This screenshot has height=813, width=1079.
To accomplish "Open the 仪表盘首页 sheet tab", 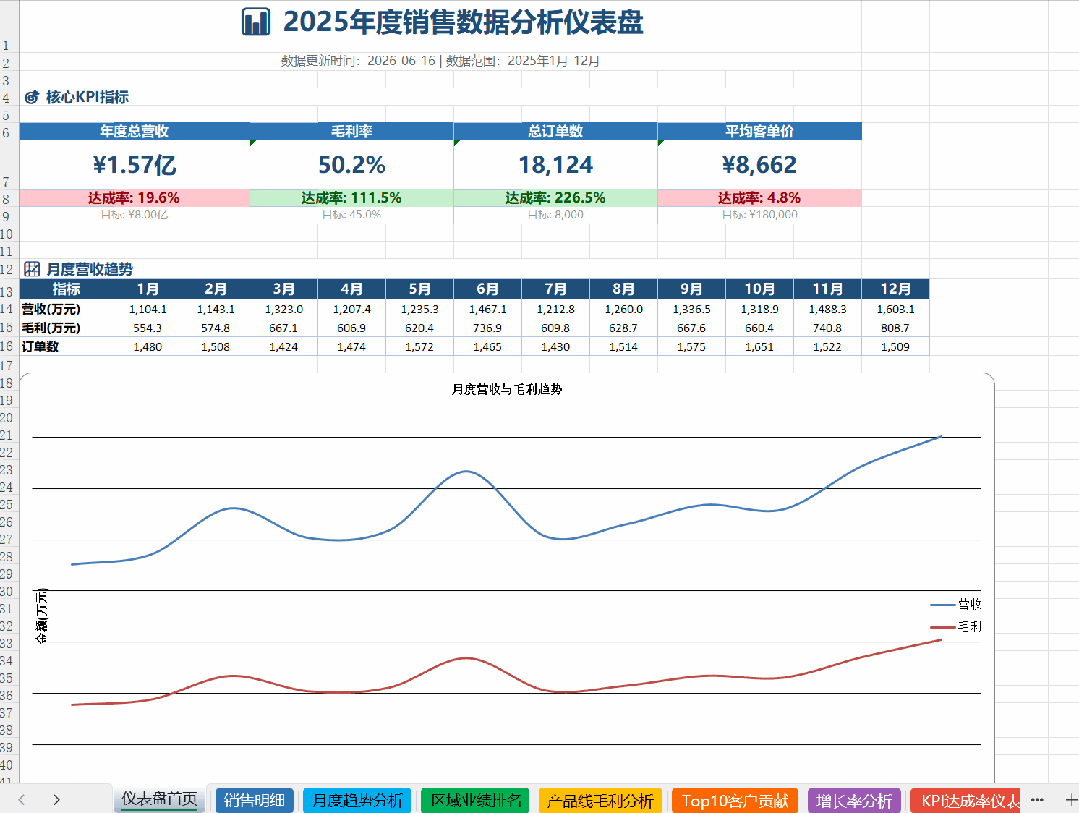I will [160, 800].
